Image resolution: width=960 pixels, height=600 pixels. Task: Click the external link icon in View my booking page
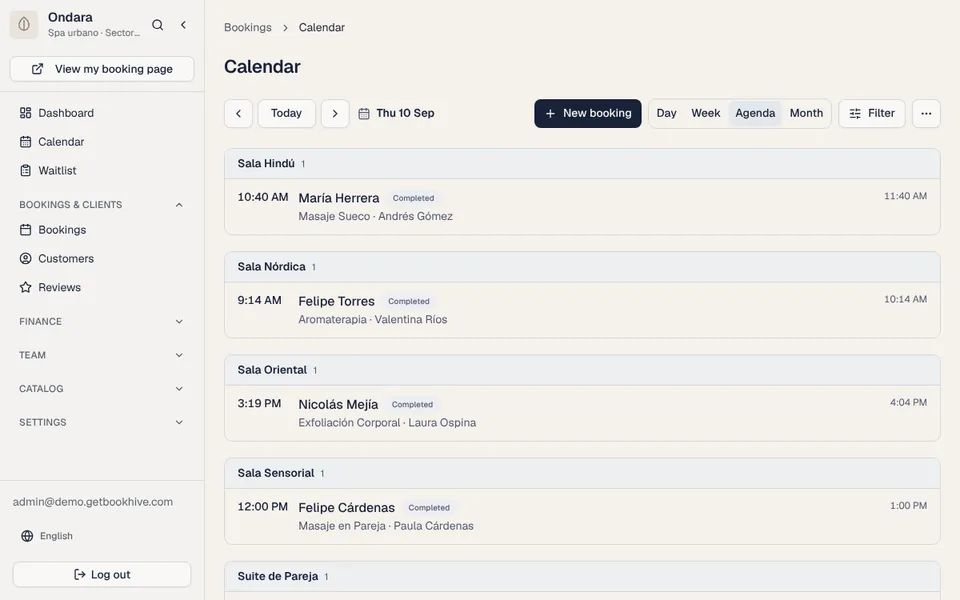(x=37, y=69)
